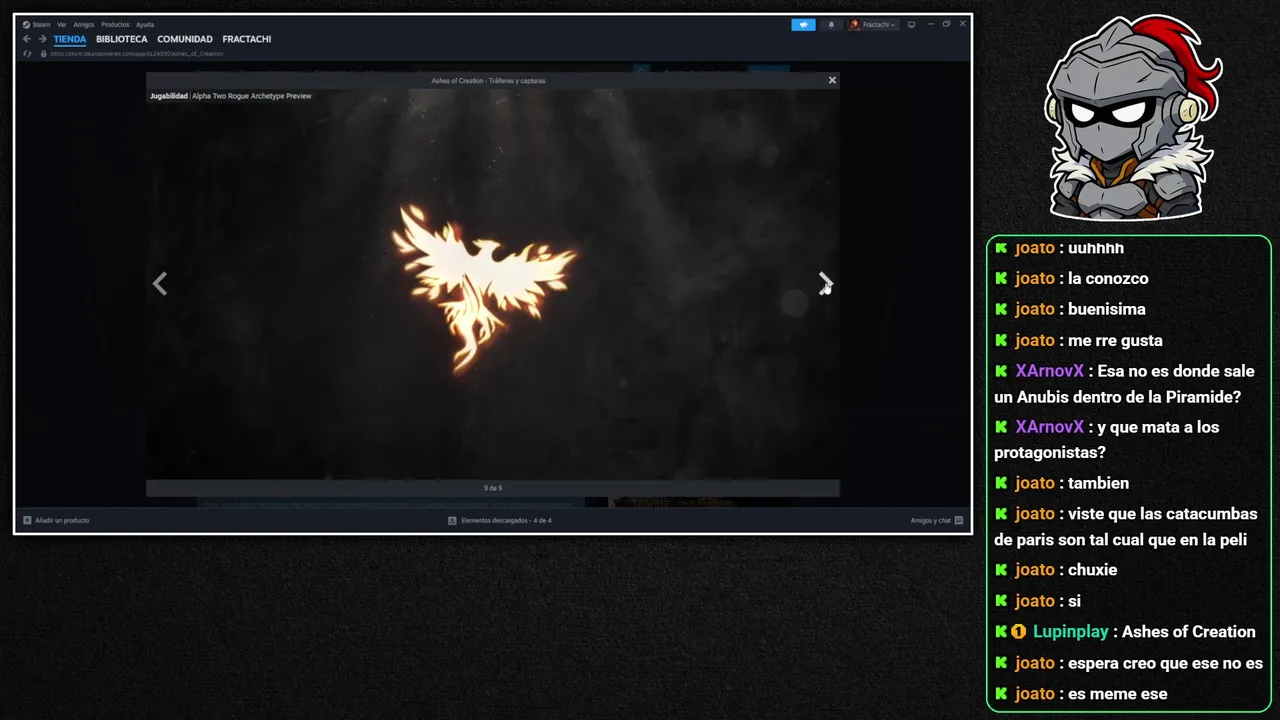Click the Fractachi profile avatar
This screenshot has height=720, width=1280.
(855, 25)
